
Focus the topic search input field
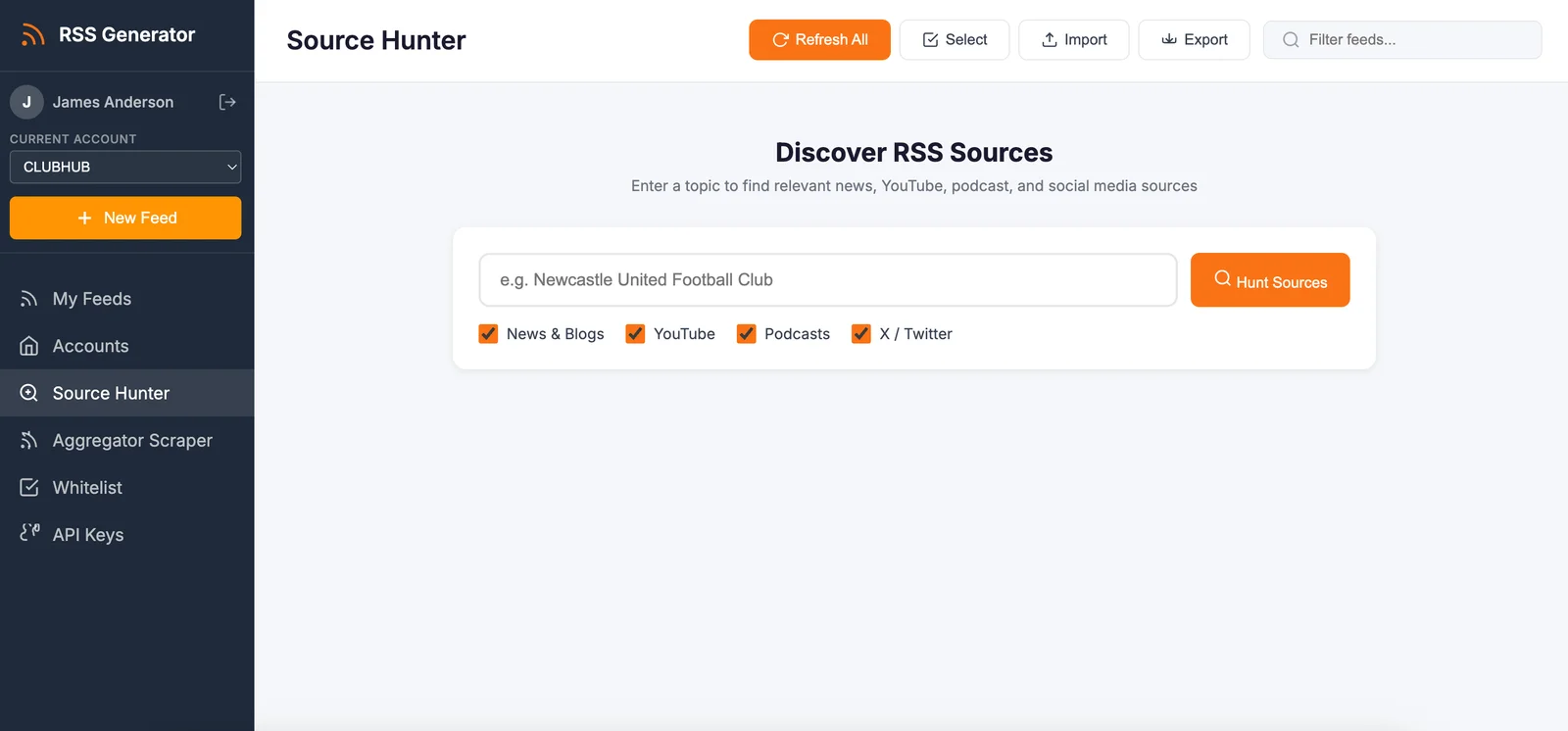coord(827,280)
